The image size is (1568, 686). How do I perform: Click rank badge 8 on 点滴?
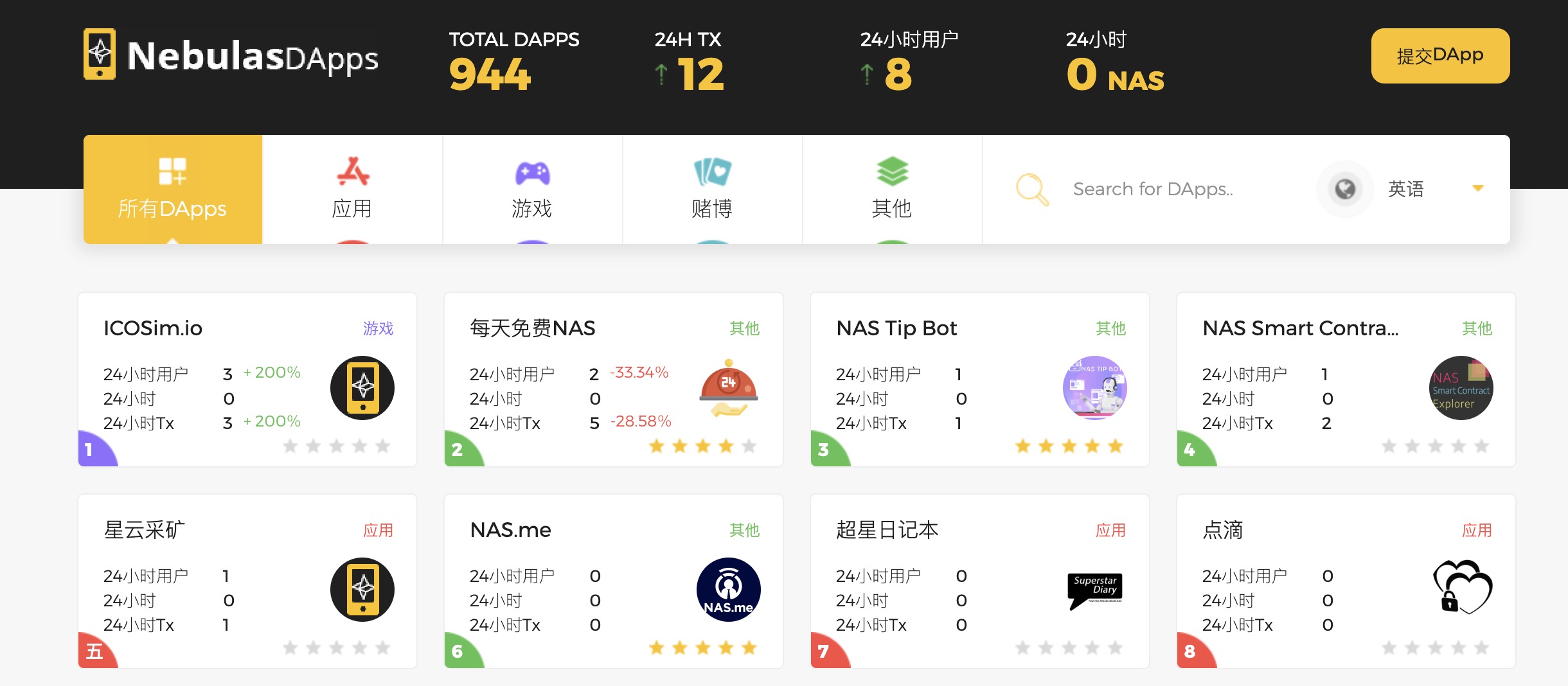pos(1195,650)
